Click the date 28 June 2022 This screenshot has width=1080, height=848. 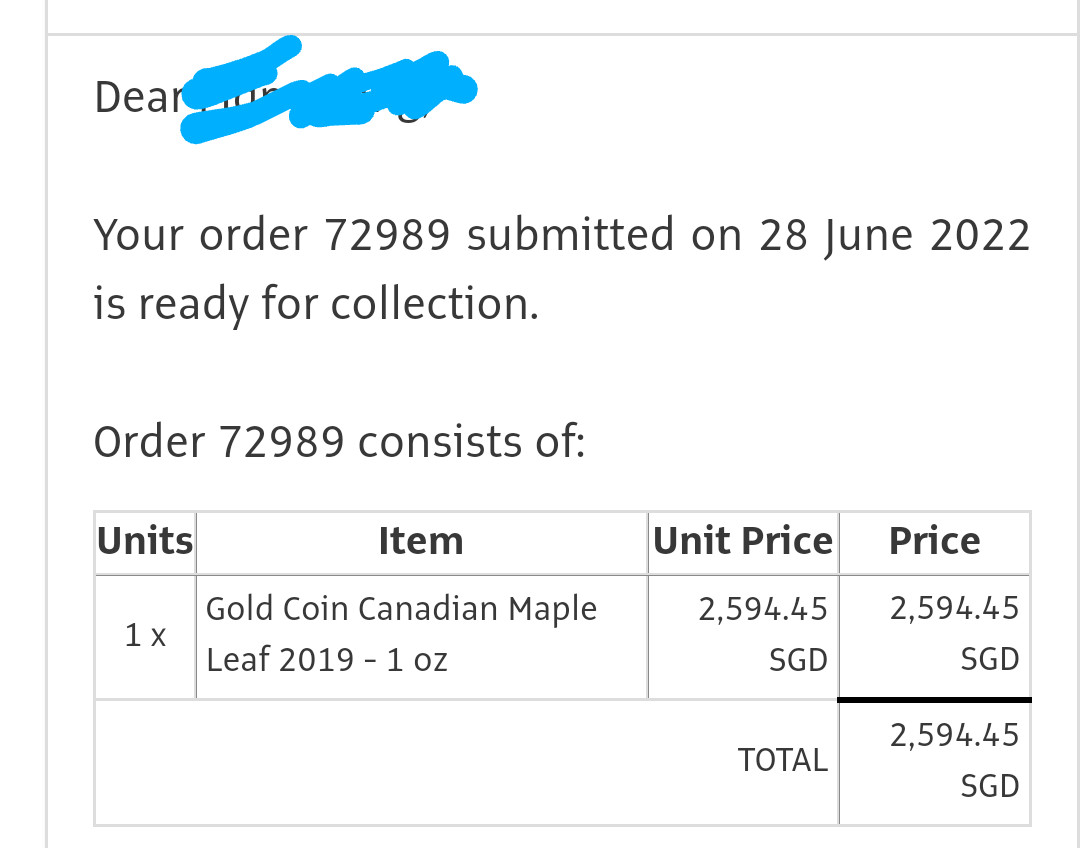point(895,236)
